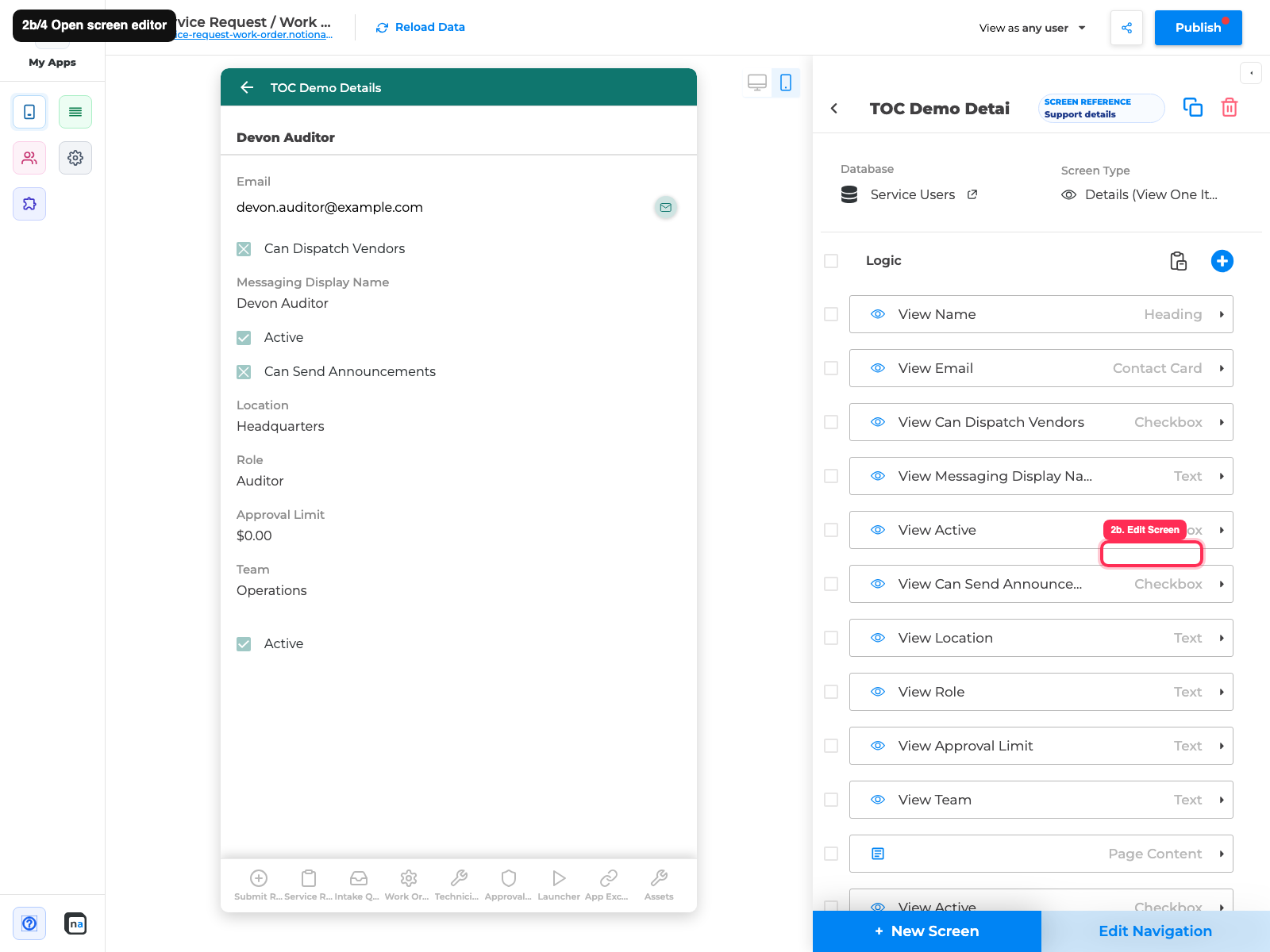Screen dimensions: 1270x952
Task: Duplicate the screen with copy icon
Action: point(1193,107)
